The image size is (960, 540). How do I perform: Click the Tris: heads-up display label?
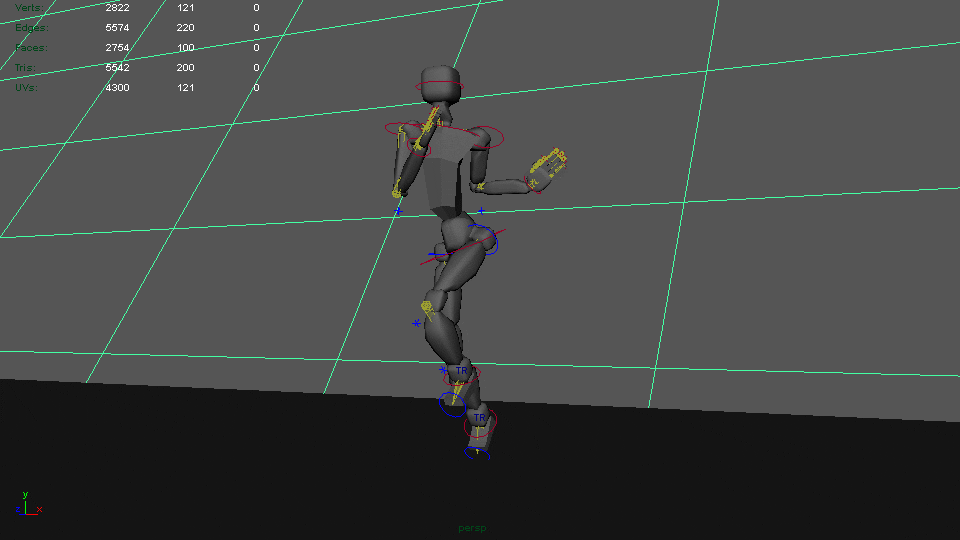[x=25, y=67]
